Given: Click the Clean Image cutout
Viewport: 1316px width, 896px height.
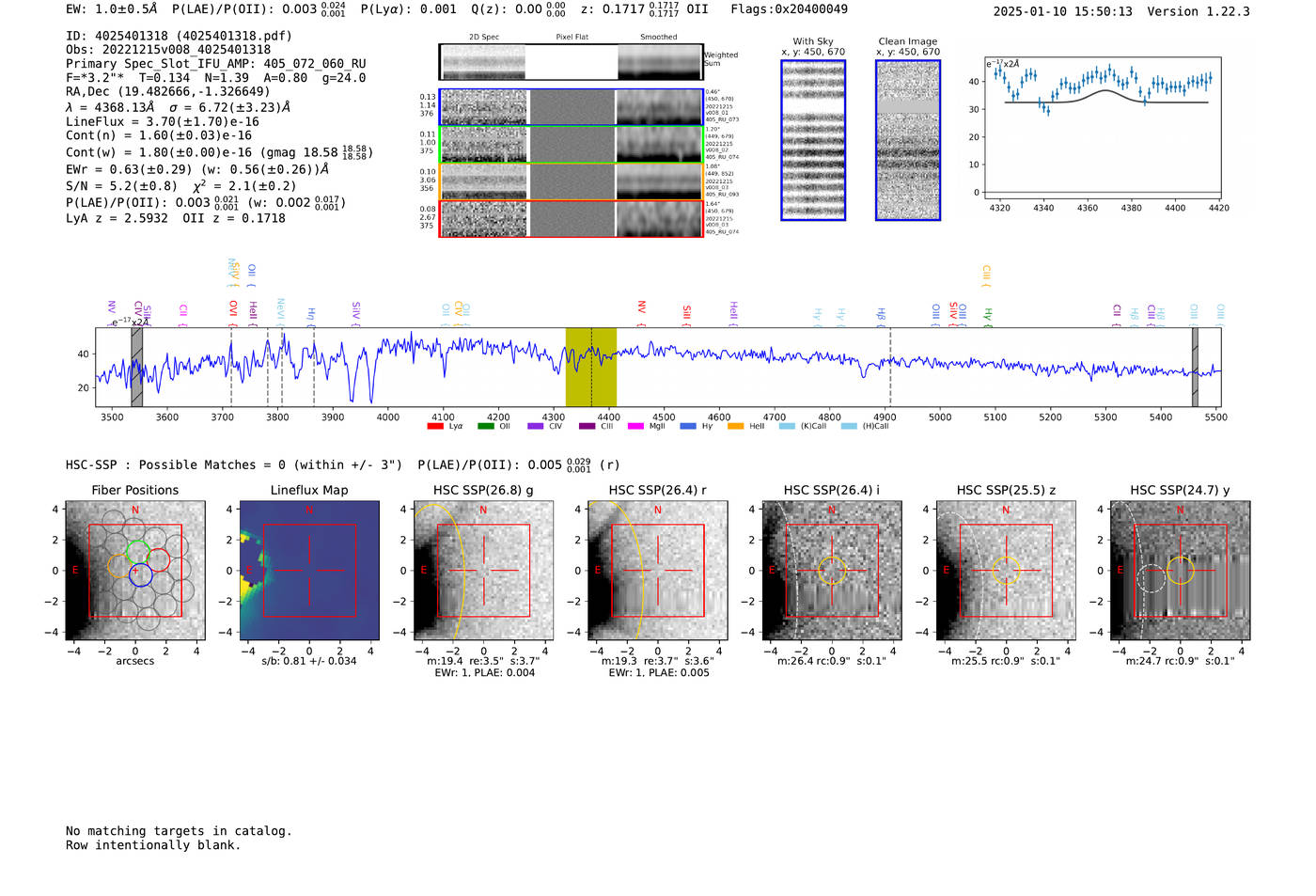Looking at the screenshot, I should pos(908,140).
